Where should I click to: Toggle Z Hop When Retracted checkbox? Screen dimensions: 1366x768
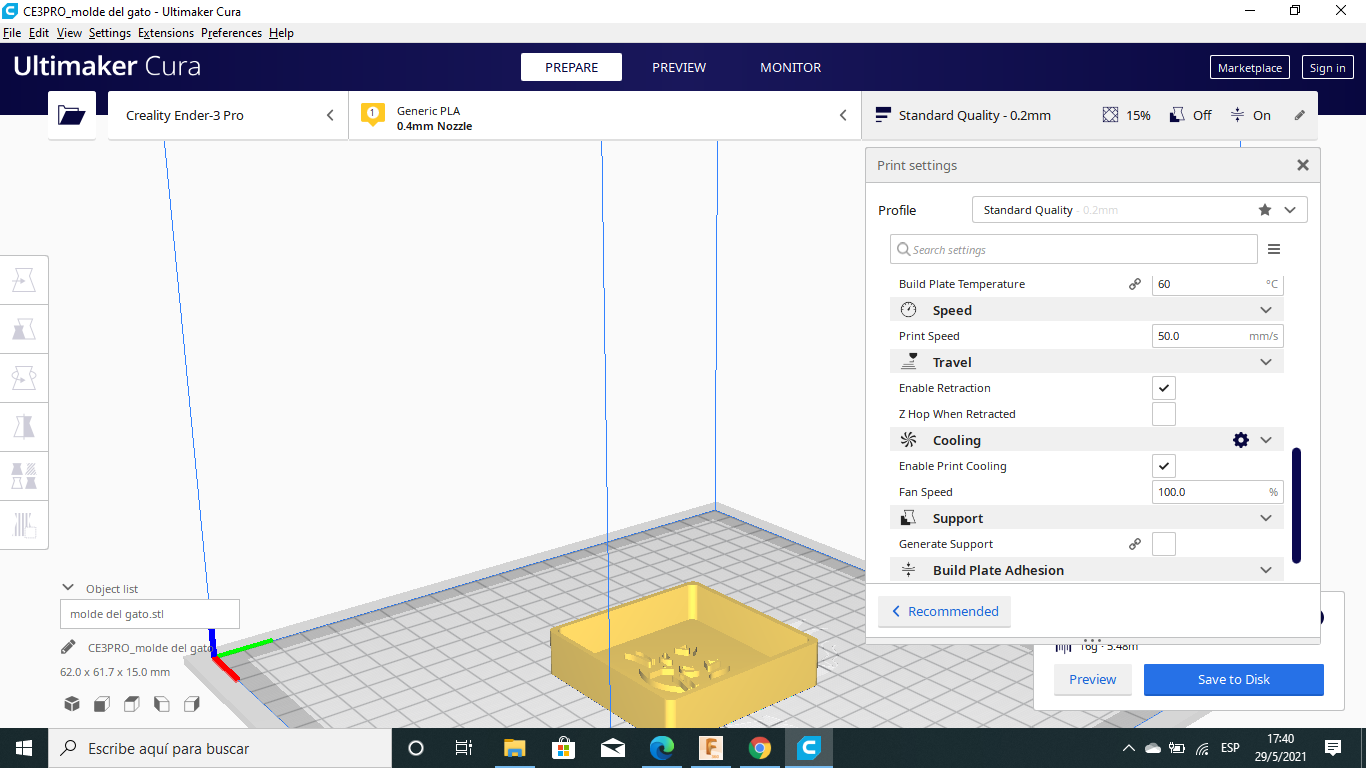(x=1164, y=414)
